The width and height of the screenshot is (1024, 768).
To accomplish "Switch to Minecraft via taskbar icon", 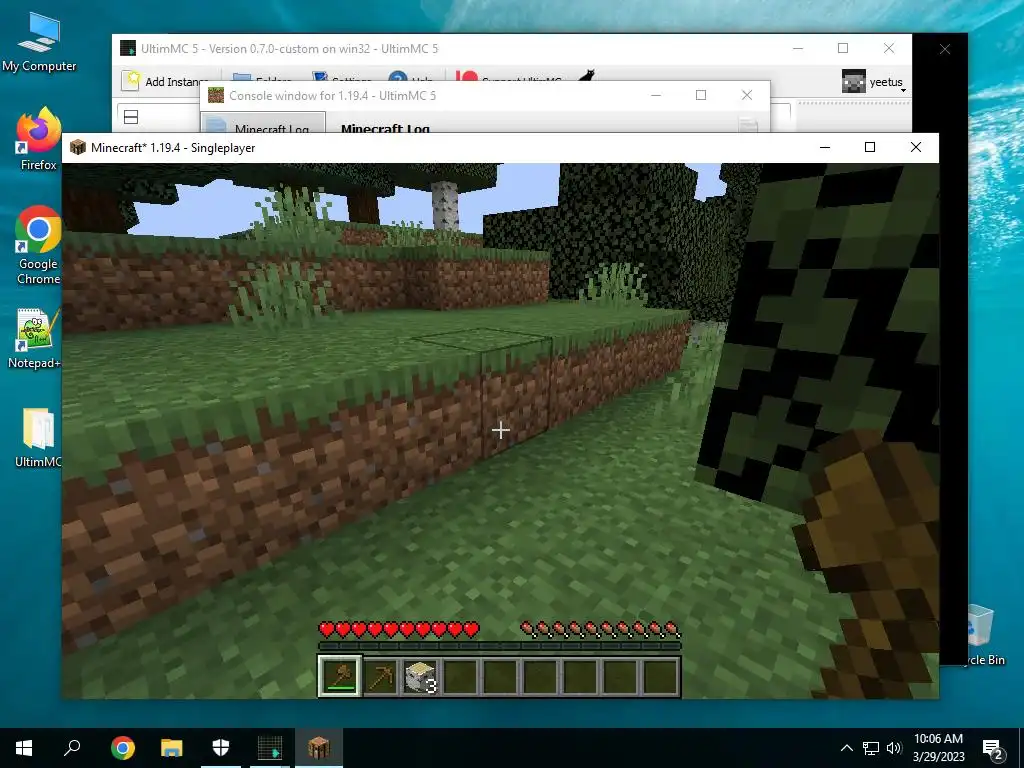I will pyautogui.click(x=319, y=748).
